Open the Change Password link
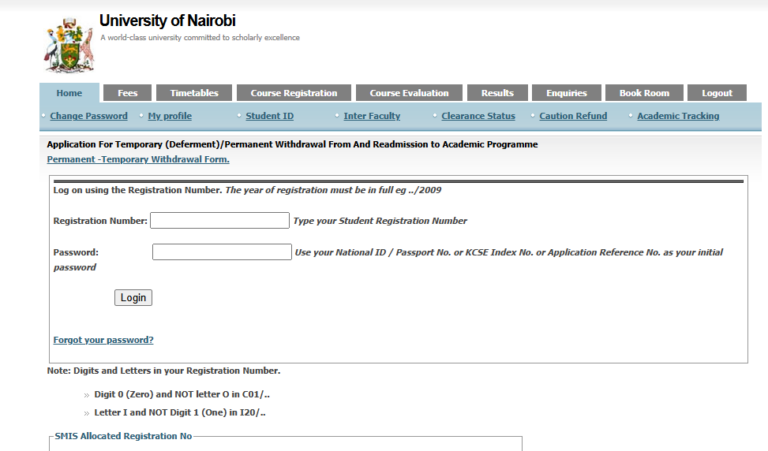This screenshot has width=768, height=451. (x=89, y=116)
